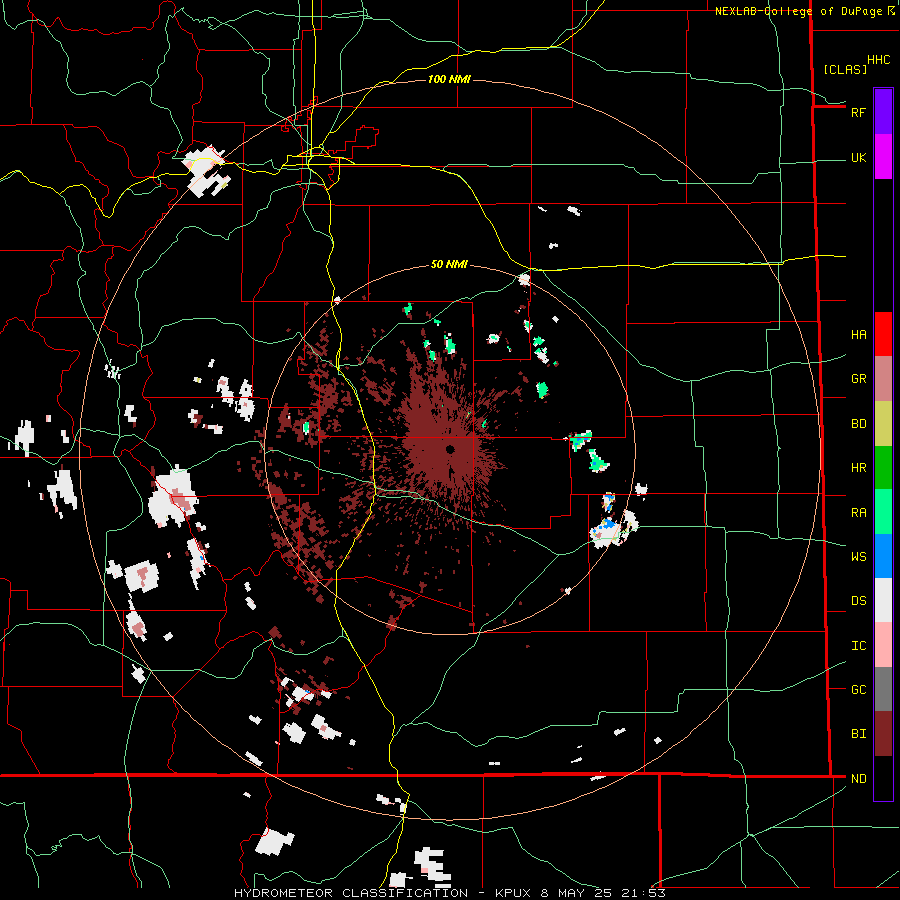Image resolution: width=900 pixels, height=900 pixels.
Task: Click the [CLAS] units label
Action: [x=845, y=70]
